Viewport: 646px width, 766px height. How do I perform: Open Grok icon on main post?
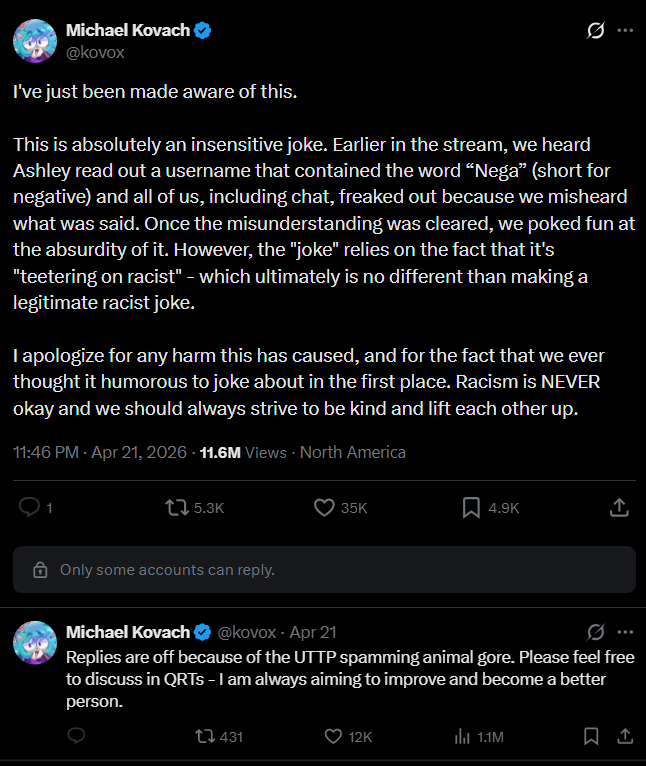click(595, 32)
